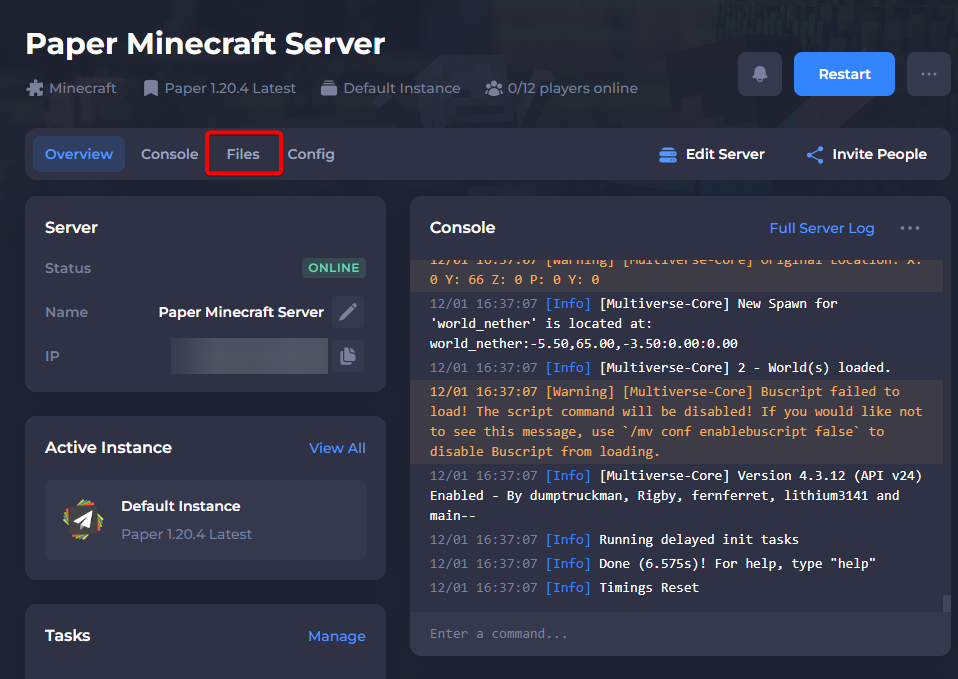The image size is (958, 679).
Task: Copy the server IP address
Action: [x=347, y=356]
